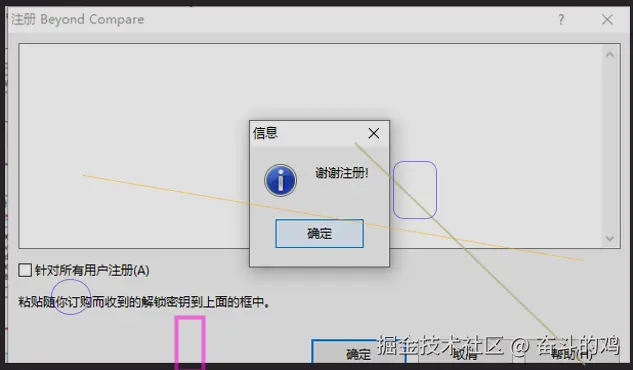The image size is (633, 370).
Task: Click the 粘贴随你订购而收到的解锁密钥 instruction text
Action: [x=144, y=302]
